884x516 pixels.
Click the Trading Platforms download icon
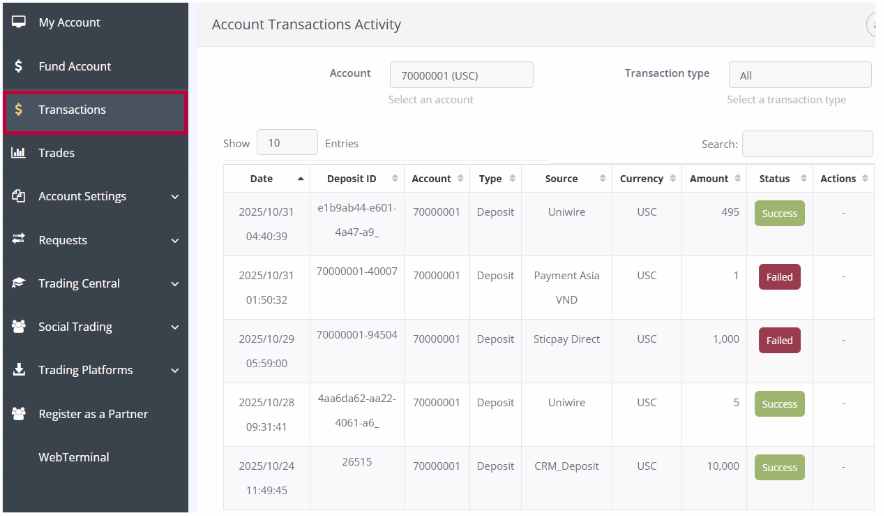[18, 370]
